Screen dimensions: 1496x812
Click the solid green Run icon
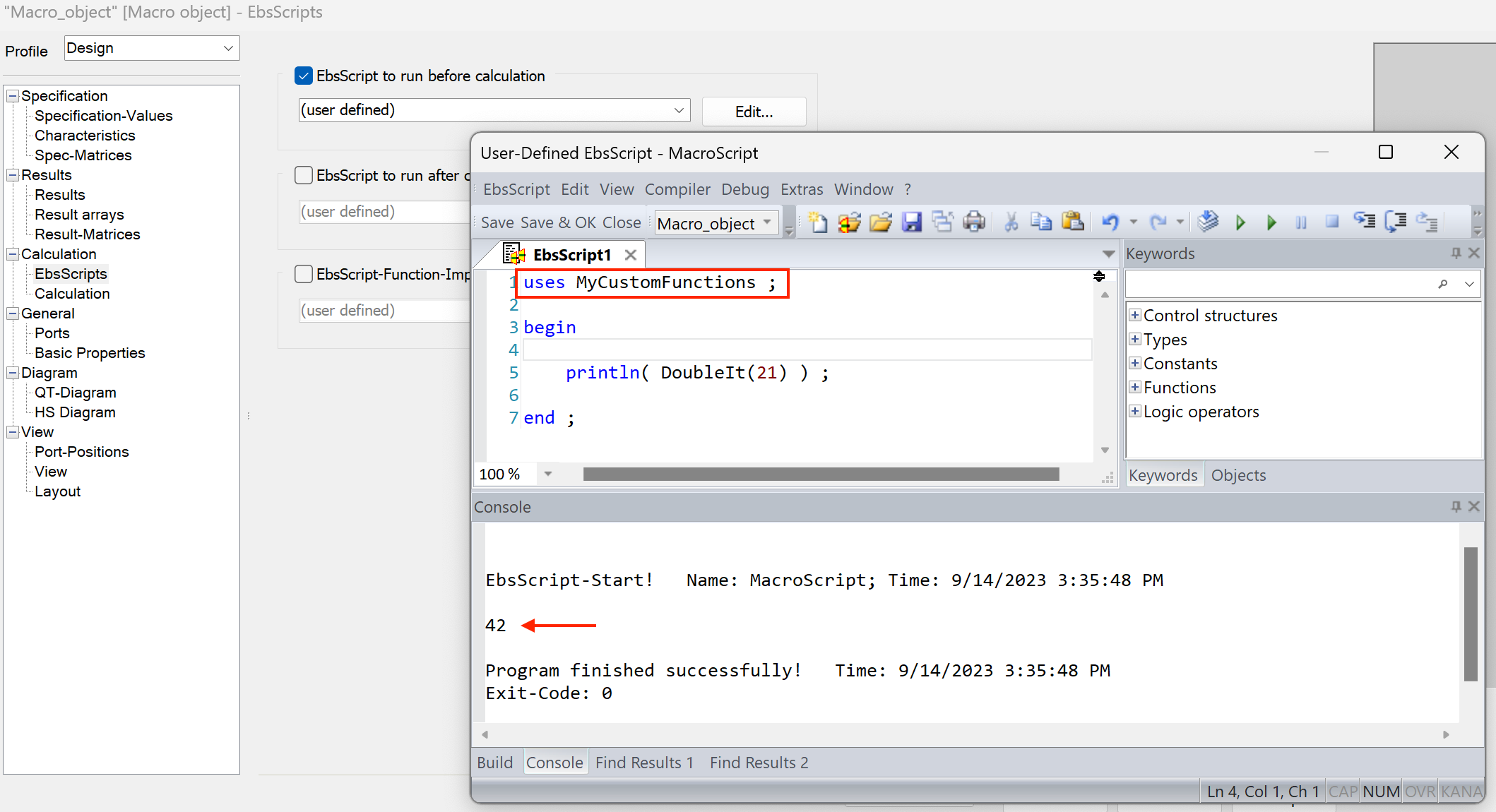pyautogui.click(x=1271, y=222)
